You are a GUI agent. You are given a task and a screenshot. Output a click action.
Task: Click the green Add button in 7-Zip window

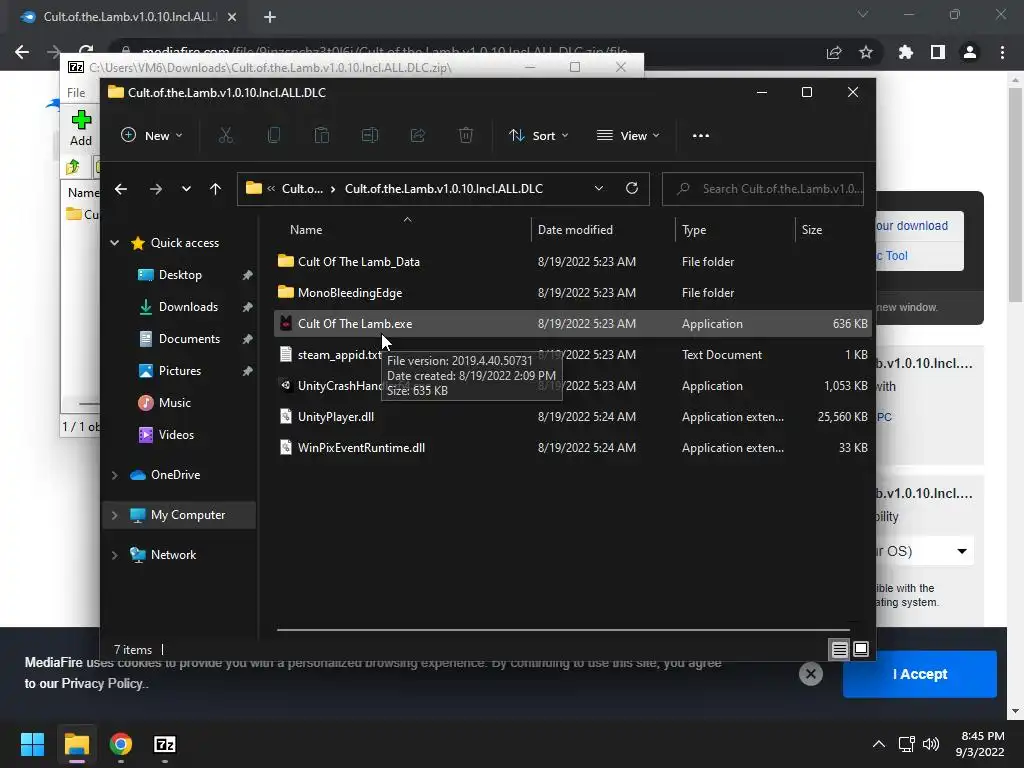[x=81, y=128]
